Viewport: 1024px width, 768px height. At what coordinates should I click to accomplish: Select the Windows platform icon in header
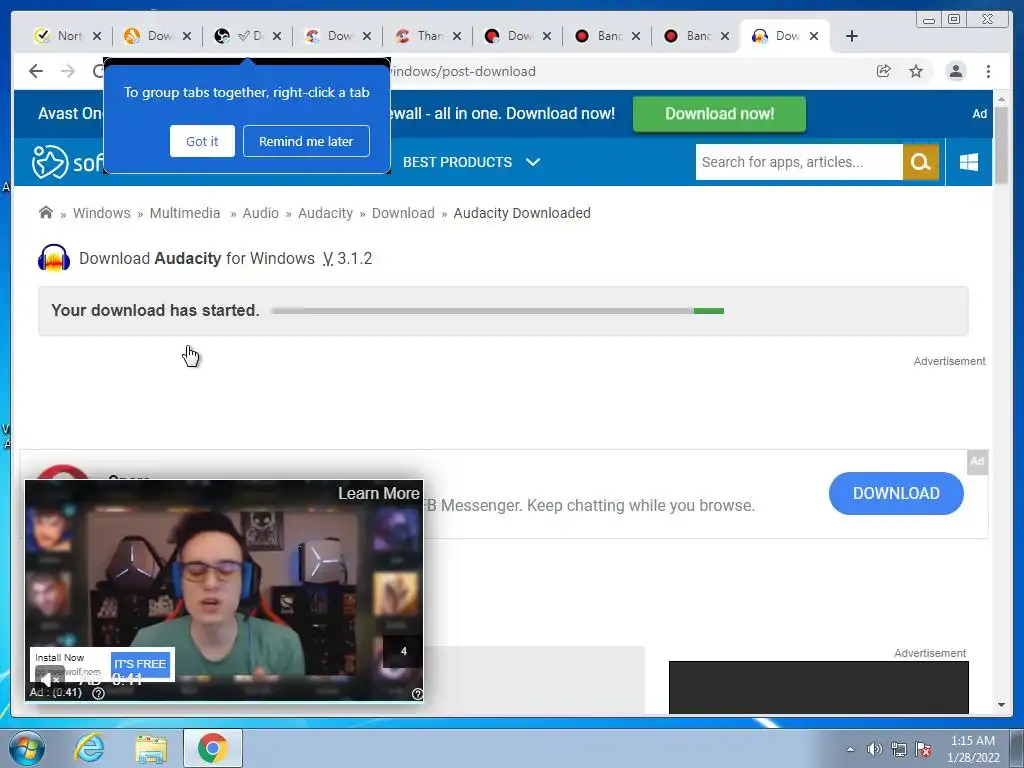pos(969,162)
